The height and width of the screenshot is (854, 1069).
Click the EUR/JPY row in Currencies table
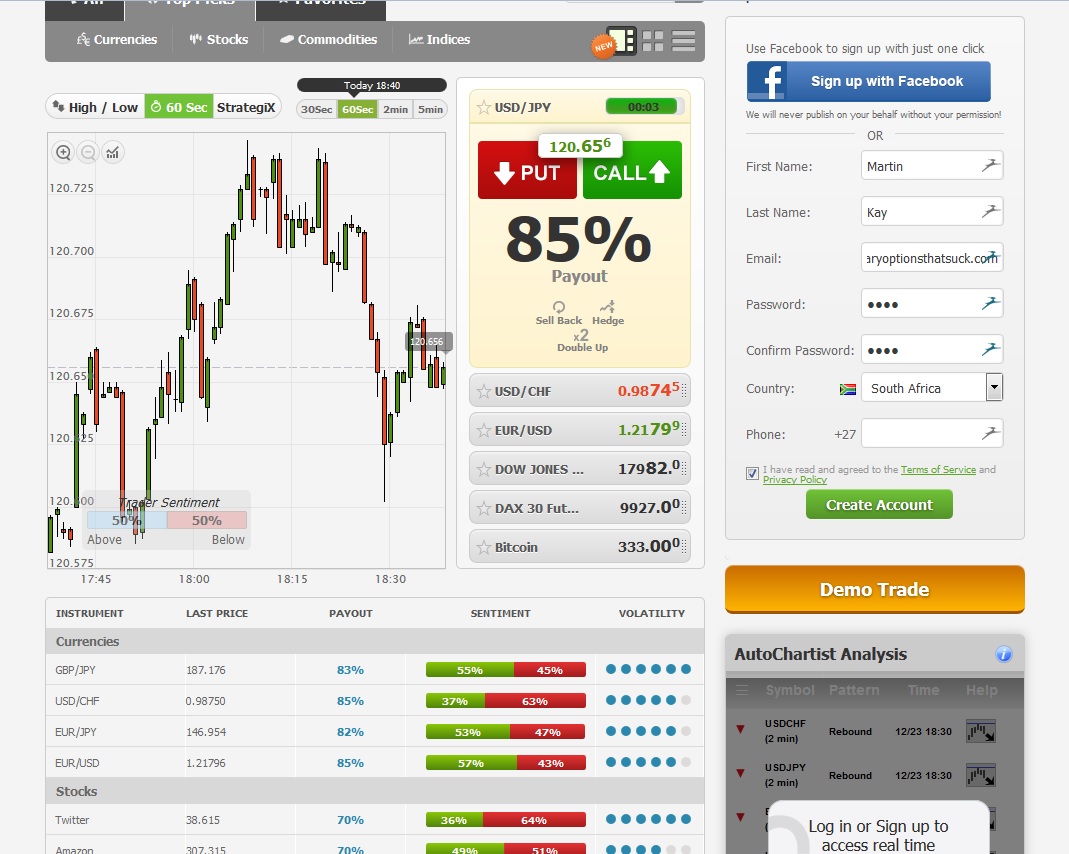[375, 732]
